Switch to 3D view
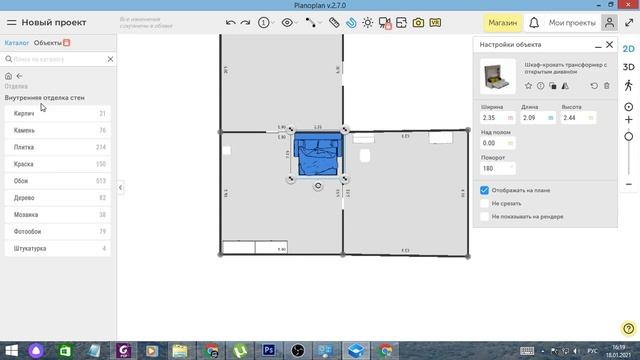Image resolution: width=640 pixels, height=360 pixels. 629,67
